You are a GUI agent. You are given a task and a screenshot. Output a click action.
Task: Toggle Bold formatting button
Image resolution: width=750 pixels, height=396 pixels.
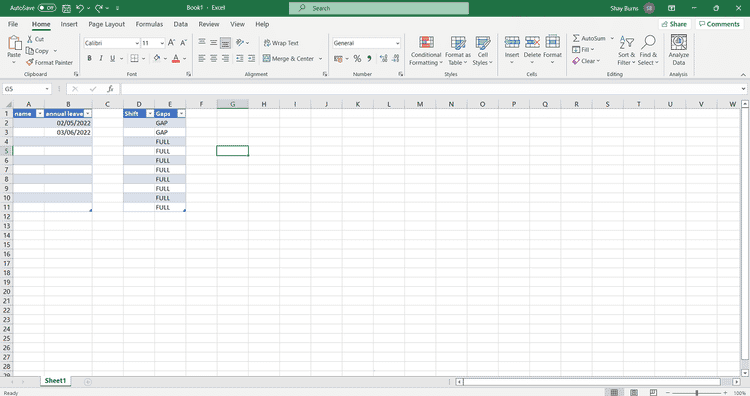(89, 58)
